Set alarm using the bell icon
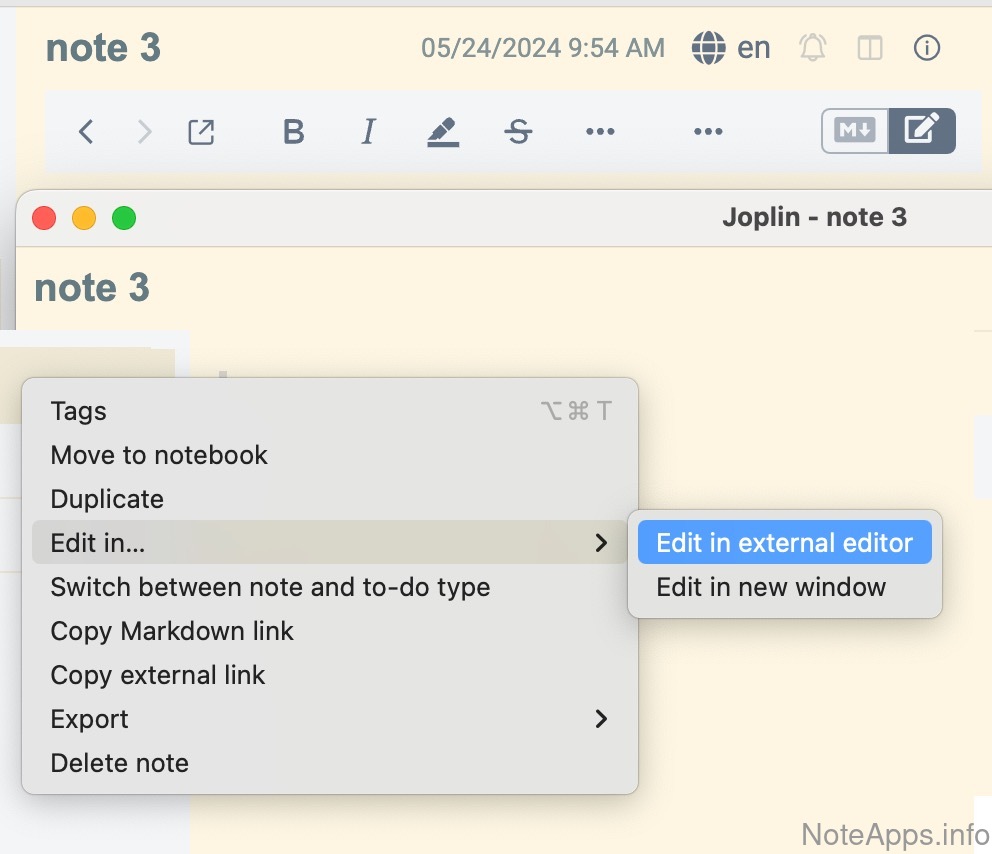 (813, 48)
